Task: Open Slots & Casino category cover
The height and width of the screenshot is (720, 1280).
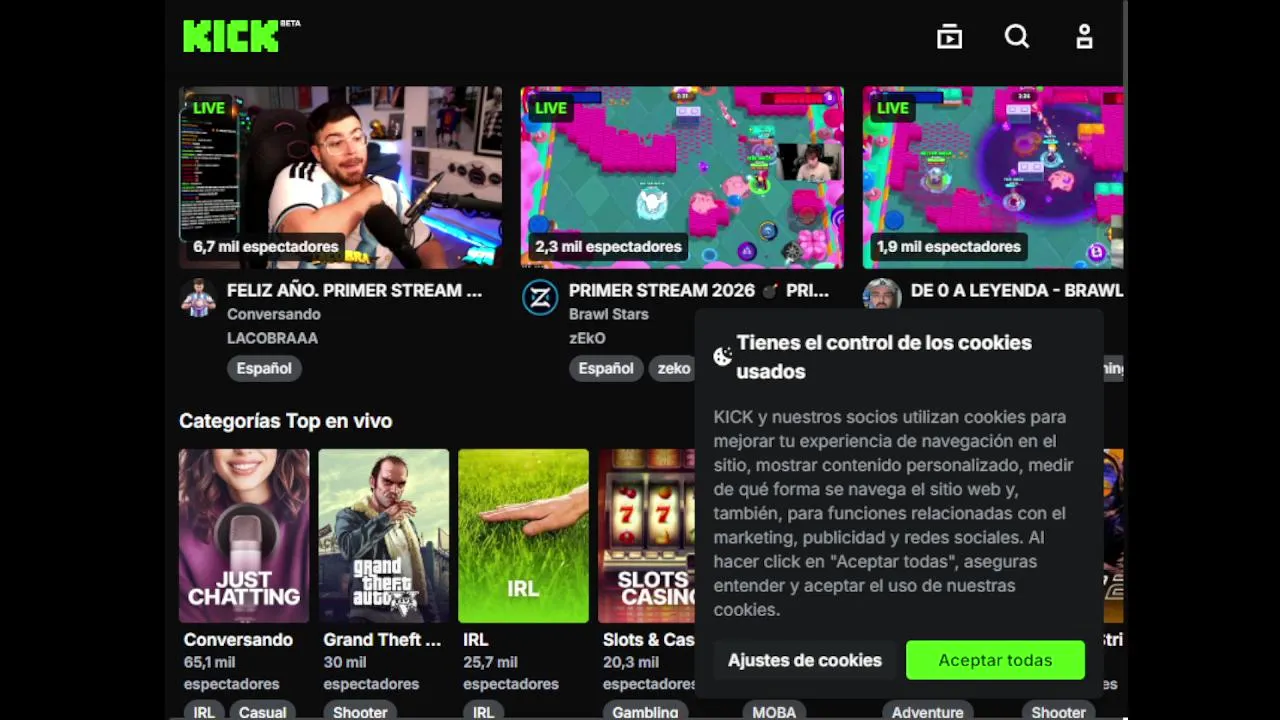Action: pyautogui.click(x=646, y=536)
